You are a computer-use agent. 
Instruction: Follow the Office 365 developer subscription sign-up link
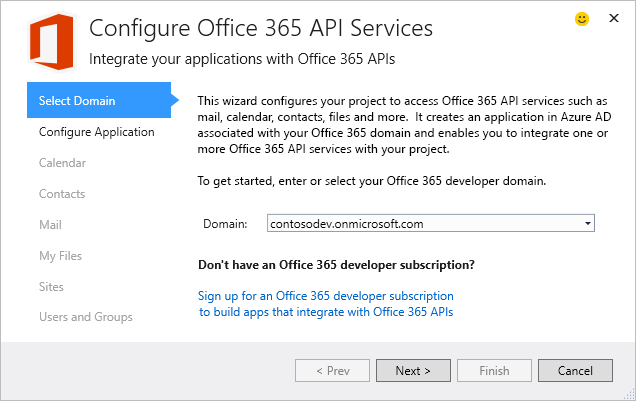coord(325,304)
